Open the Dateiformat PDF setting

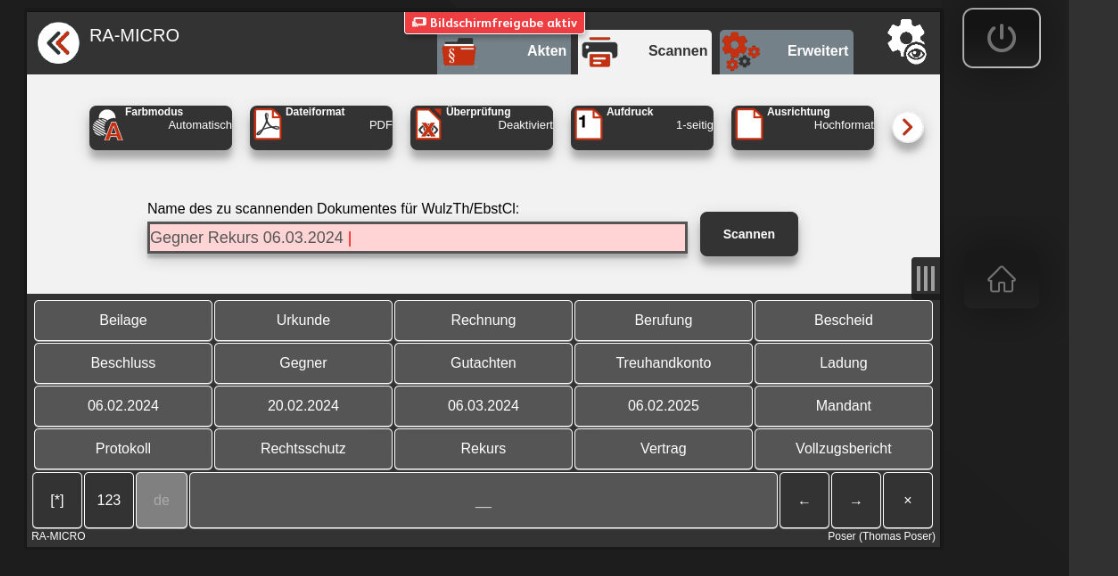coord(321,128)
